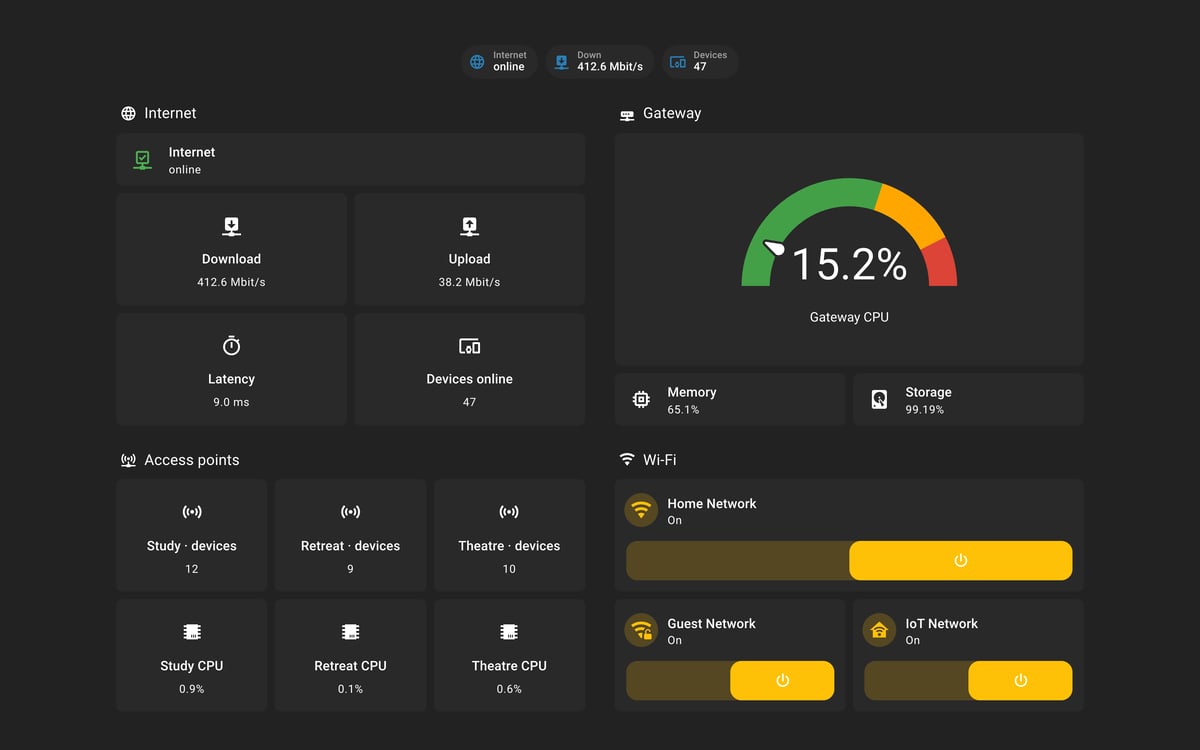Open the Memory 65.1% card
The height and width of the screenshot is (750, 1200).
[730, 400]
